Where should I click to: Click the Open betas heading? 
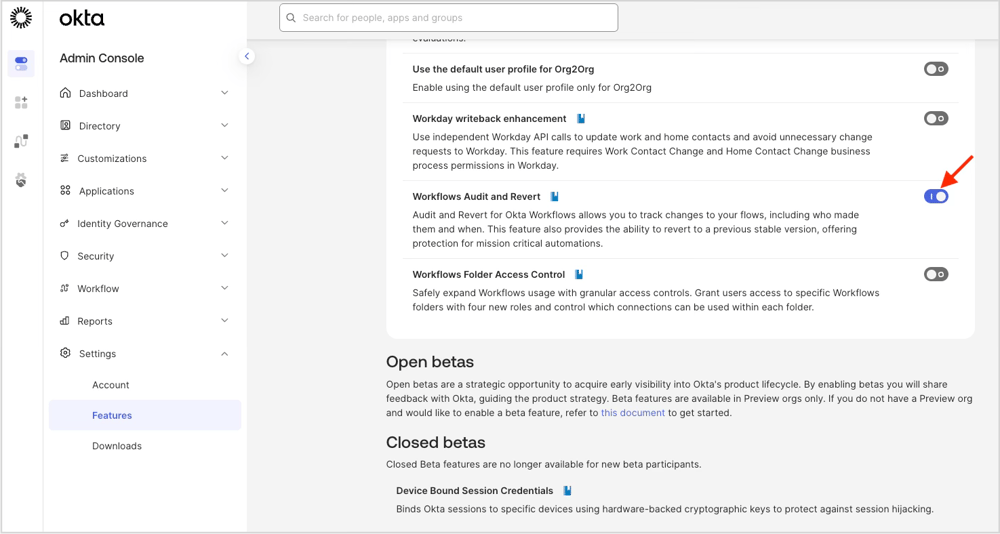(x=430, y=362)
